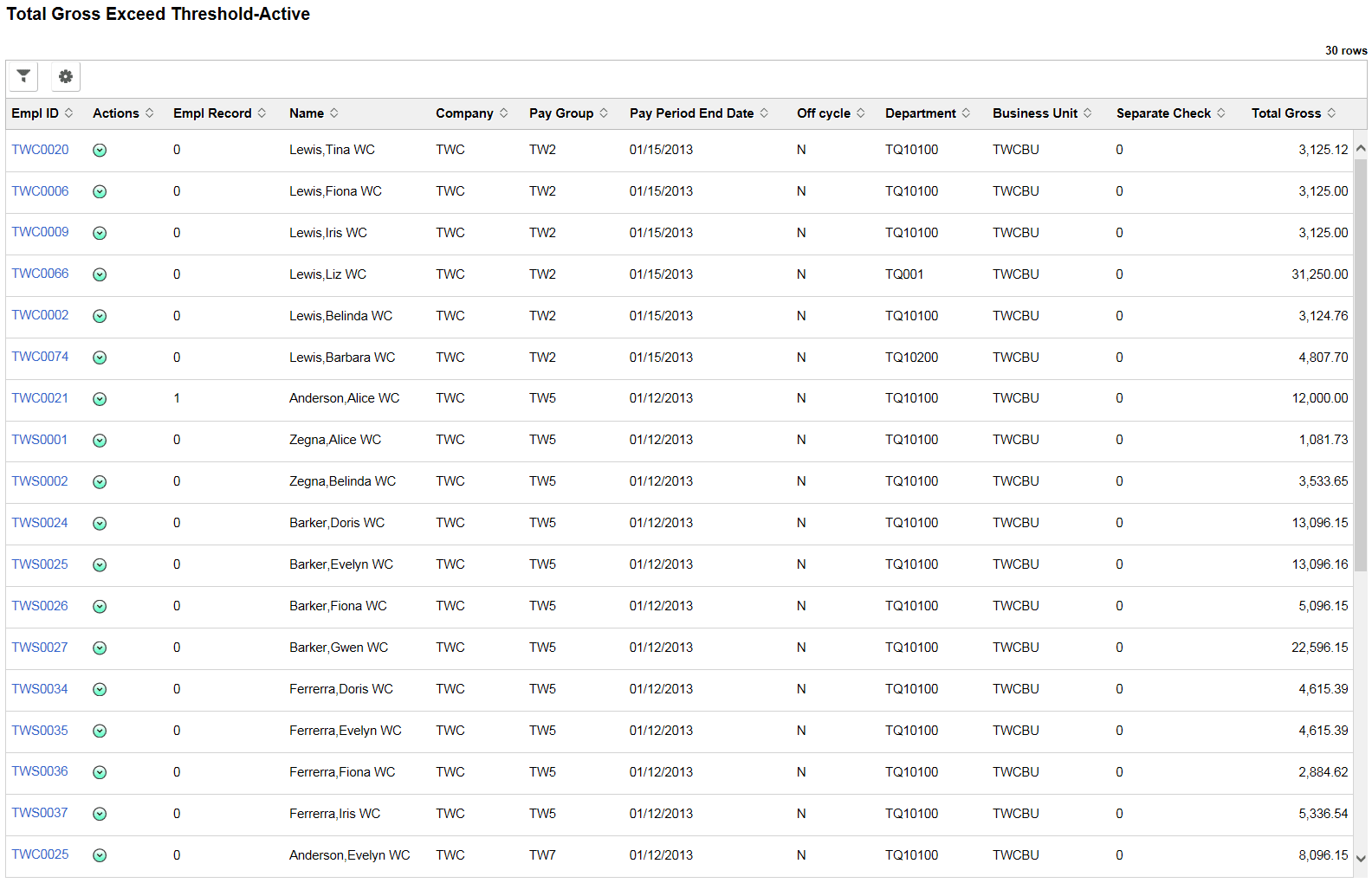The height and width of the screenshot is (883, 1372).
Task: Sort by Empl ID column
Action: [x=42, y=113]
